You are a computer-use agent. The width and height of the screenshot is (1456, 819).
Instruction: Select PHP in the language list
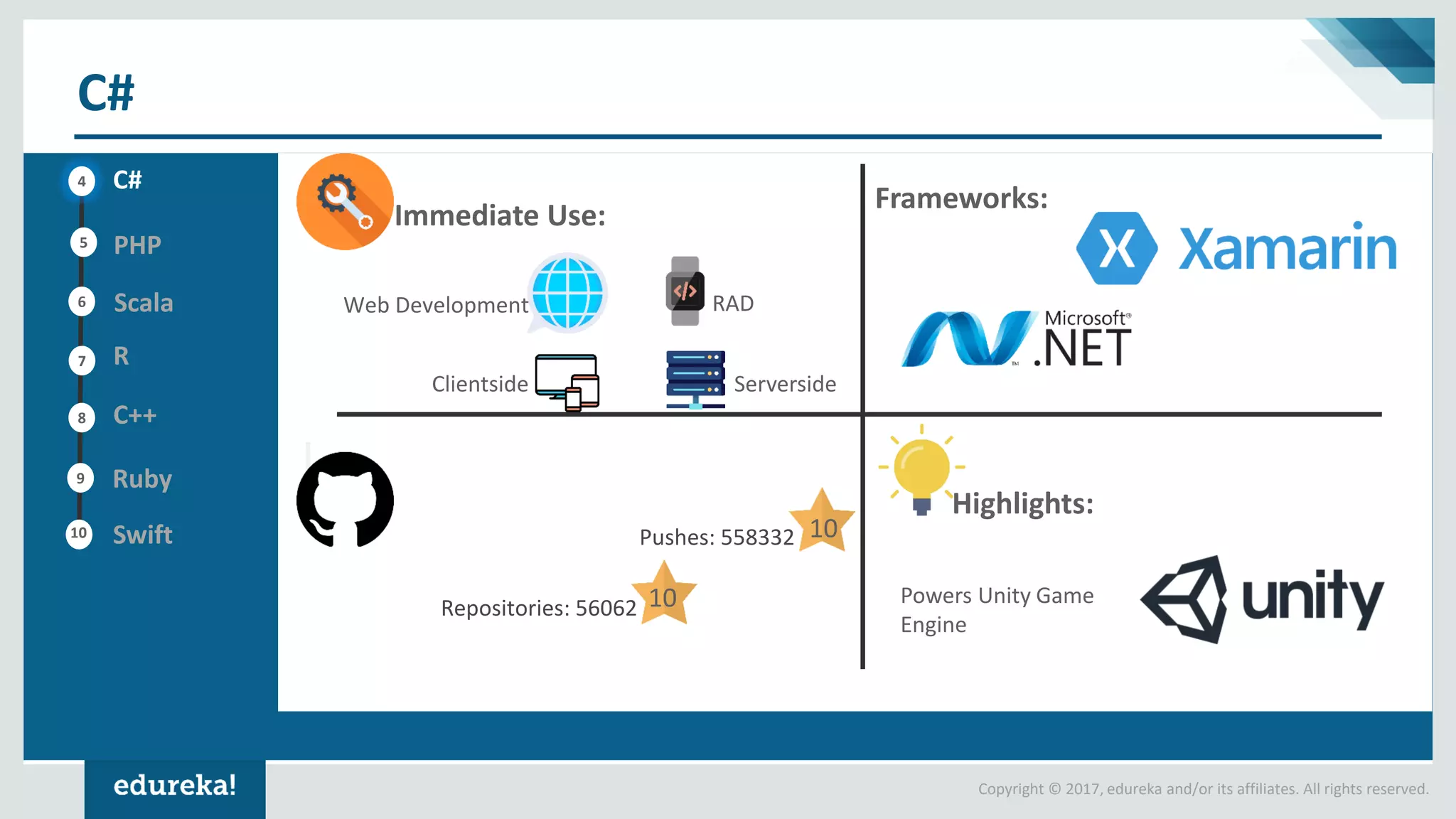pos(137,245)
